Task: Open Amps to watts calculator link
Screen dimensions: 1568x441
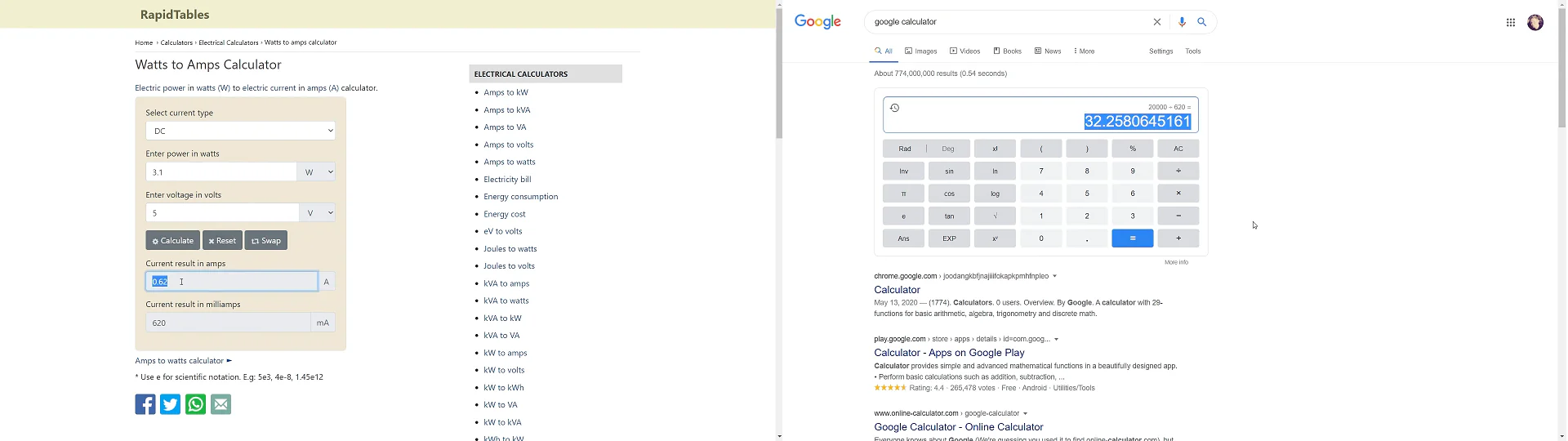Action: 184,360
